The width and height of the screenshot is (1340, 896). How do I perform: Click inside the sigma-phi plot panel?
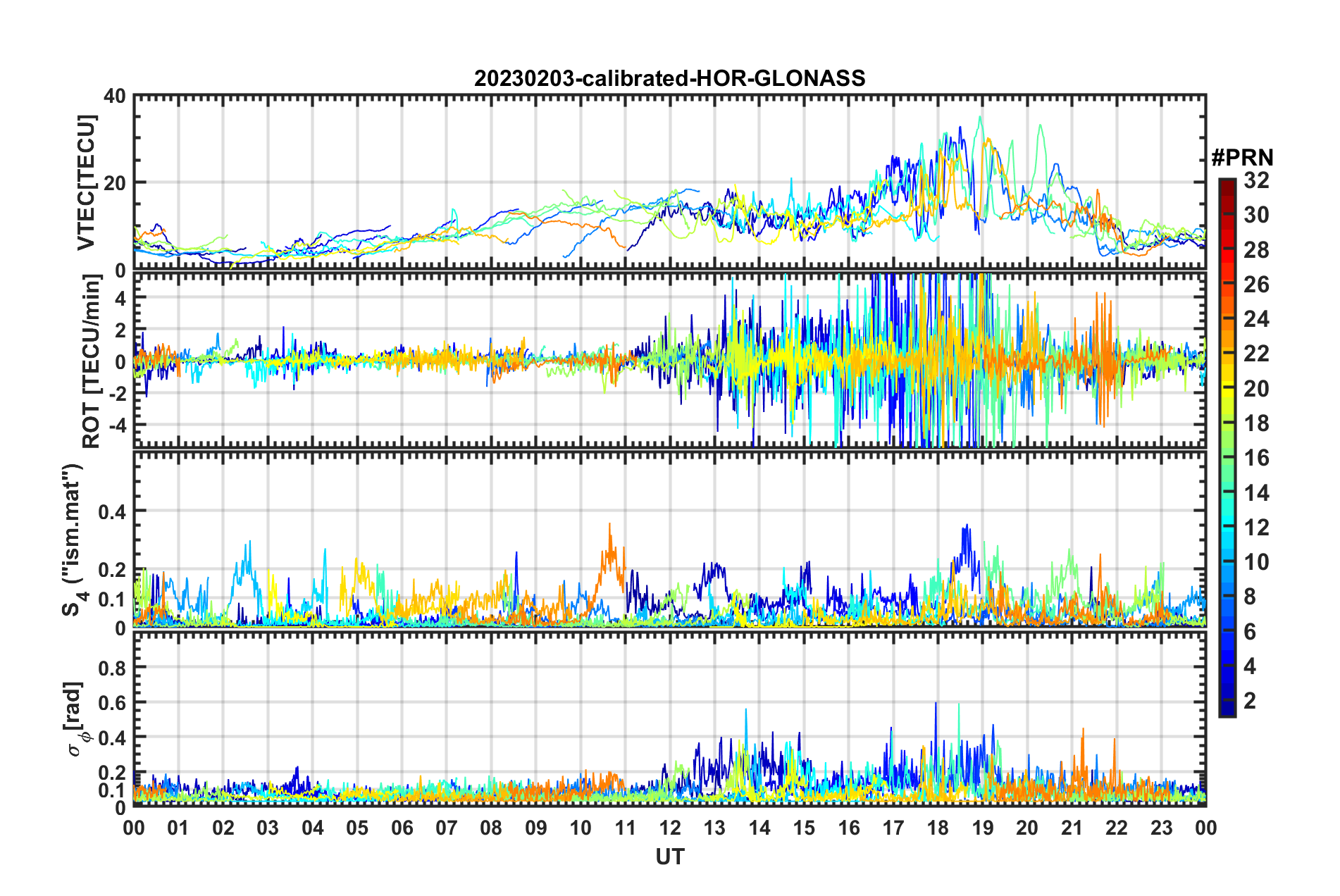(670, 718)
